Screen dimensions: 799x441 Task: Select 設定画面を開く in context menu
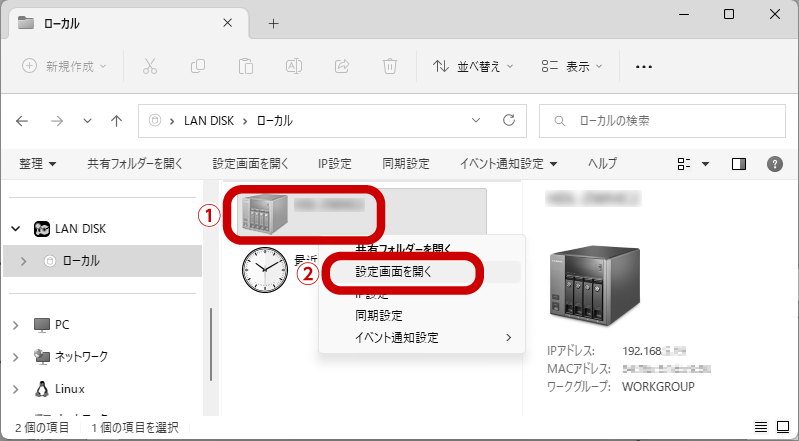click(392, 271)
